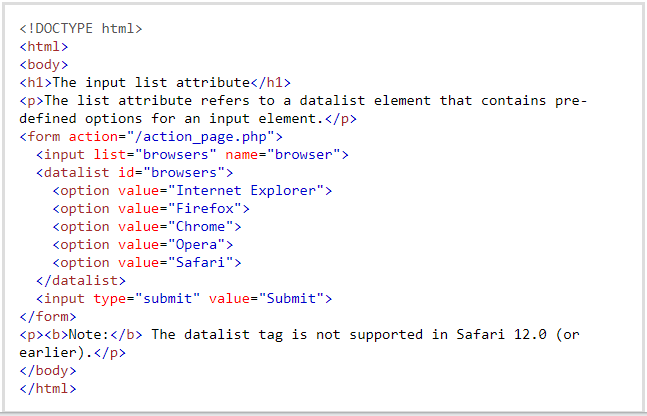Click the DOCTYPE html declaration line
Screen dimensions: 647x416
[81, 28]
